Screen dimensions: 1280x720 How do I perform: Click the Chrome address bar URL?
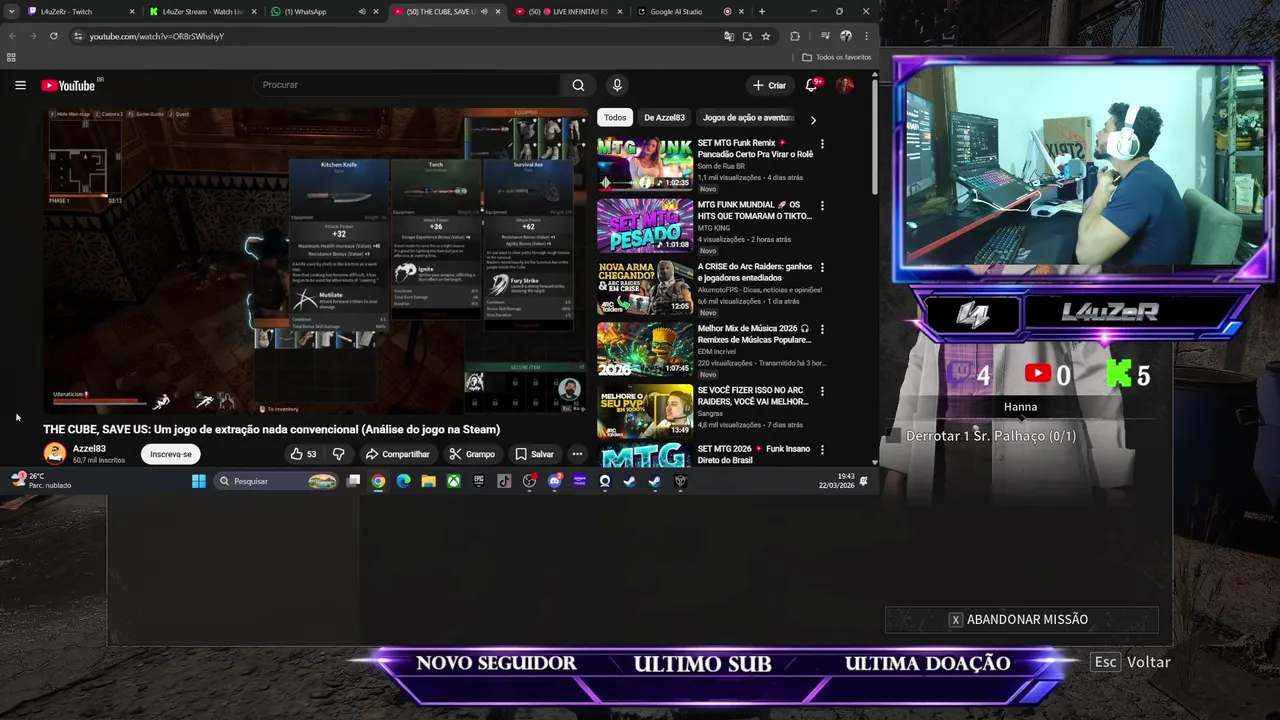[156, 36]
